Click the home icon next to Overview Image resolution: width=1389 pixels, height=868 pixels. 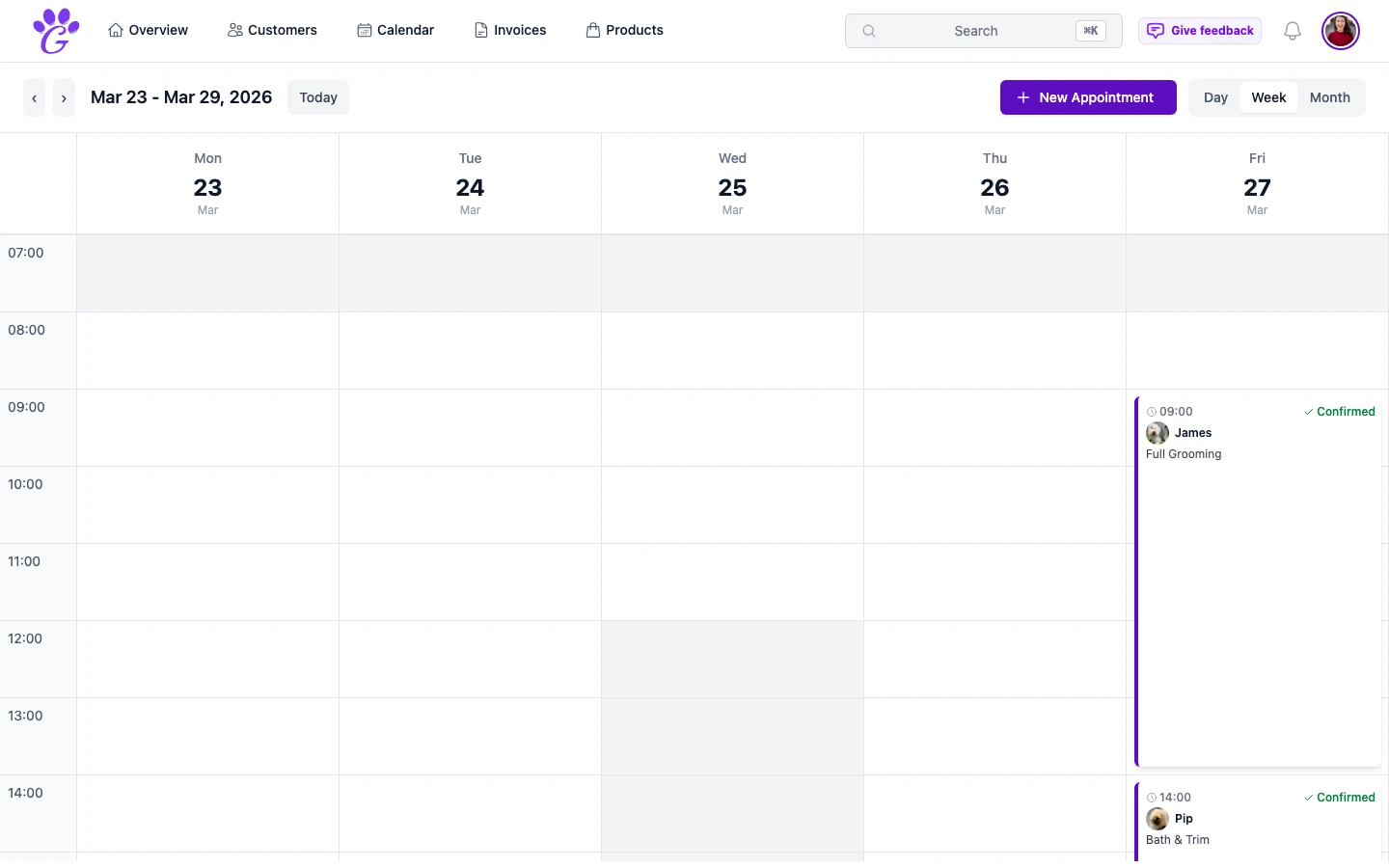click(x=115, y=30)
